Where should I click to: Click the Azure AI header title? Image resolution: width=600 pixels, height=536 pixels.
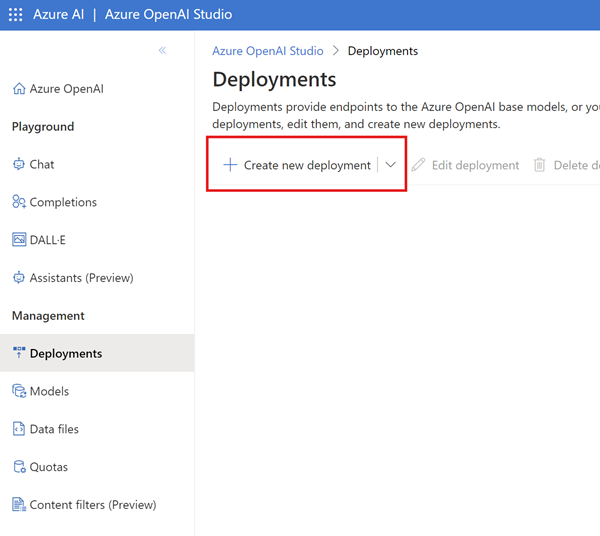point(59,14)
